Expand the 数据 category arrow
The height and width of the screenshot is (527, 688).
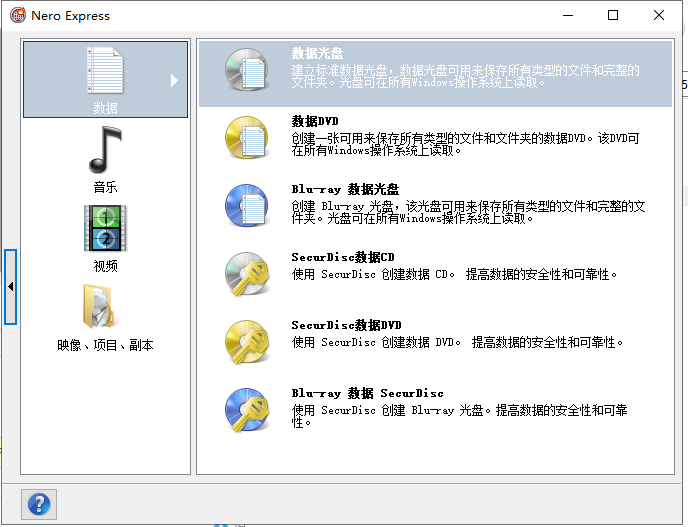[x=174, y=80]
